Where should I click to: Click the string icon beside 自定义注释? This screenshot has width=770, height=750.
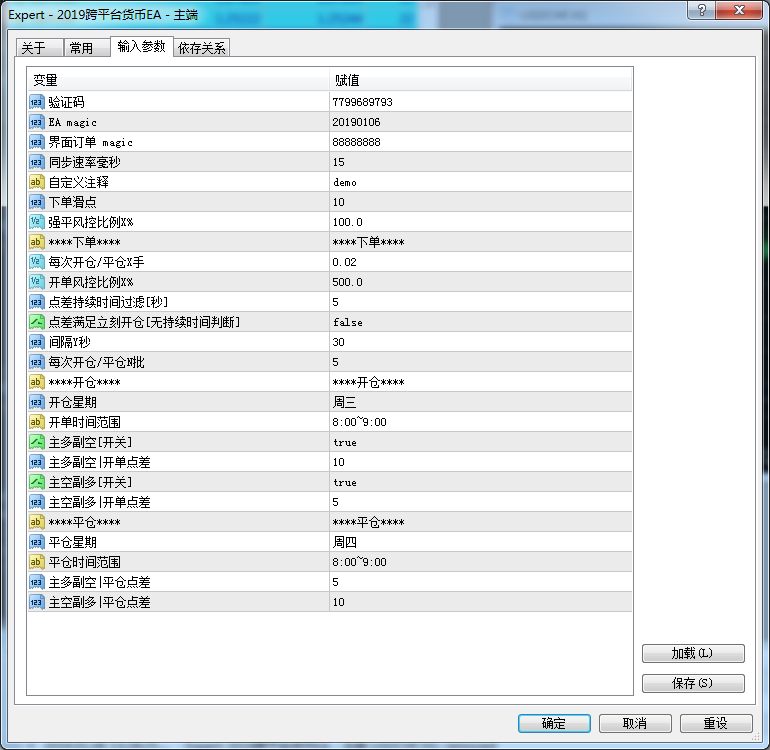click(x=36, y=182)
